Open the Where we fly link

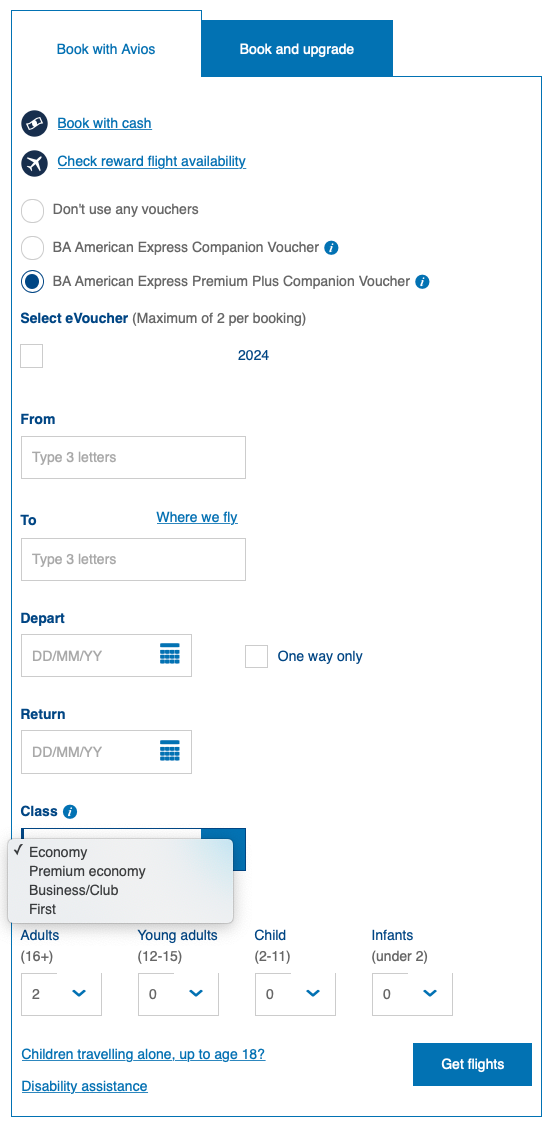[197, 518]
